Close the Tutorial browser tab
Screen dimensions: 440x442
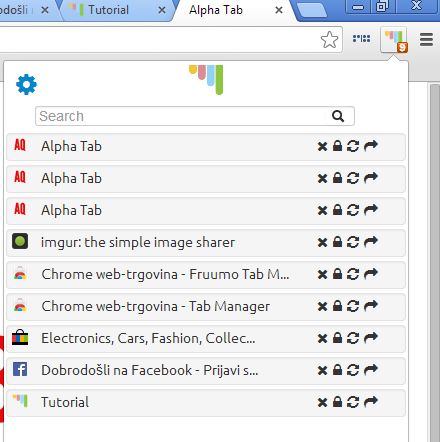(x=162, y=10)
